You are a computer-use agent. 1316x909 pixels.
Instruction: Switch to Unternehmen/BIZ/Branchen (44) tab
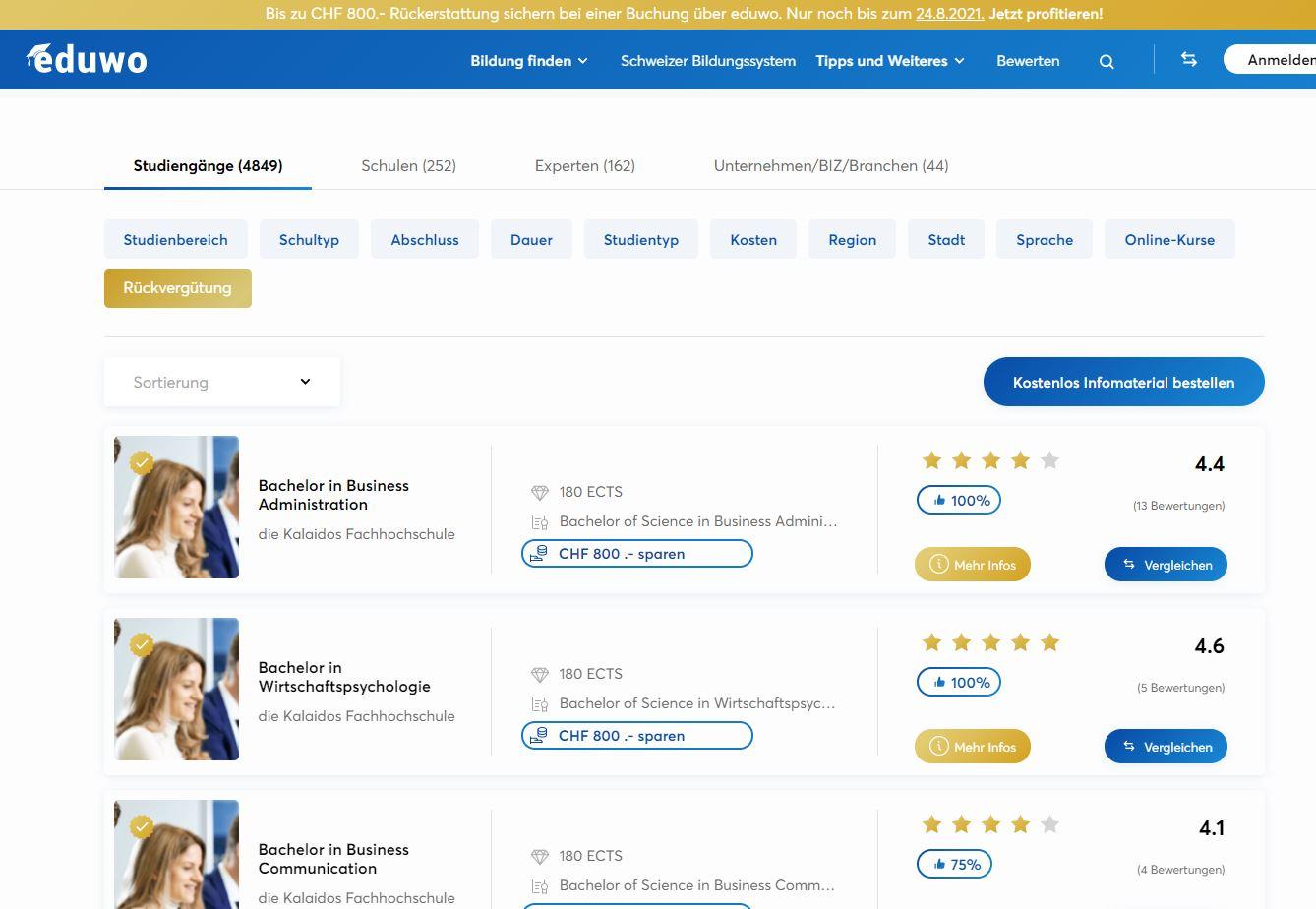tap(831, 166)
